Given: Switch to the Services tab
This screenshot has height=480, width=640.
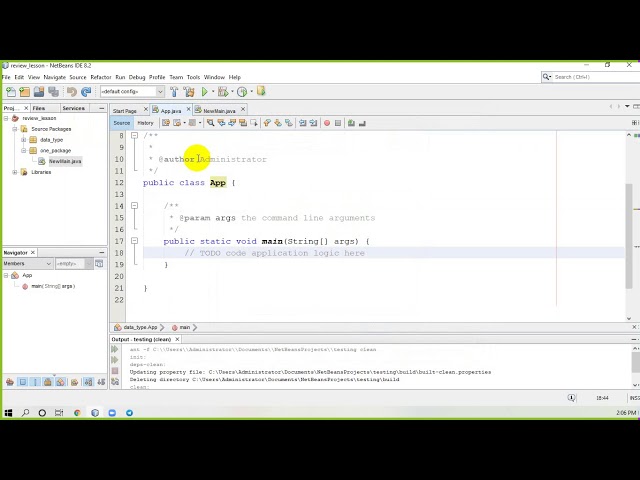Looking at the screenshot, I should (74, 108).
